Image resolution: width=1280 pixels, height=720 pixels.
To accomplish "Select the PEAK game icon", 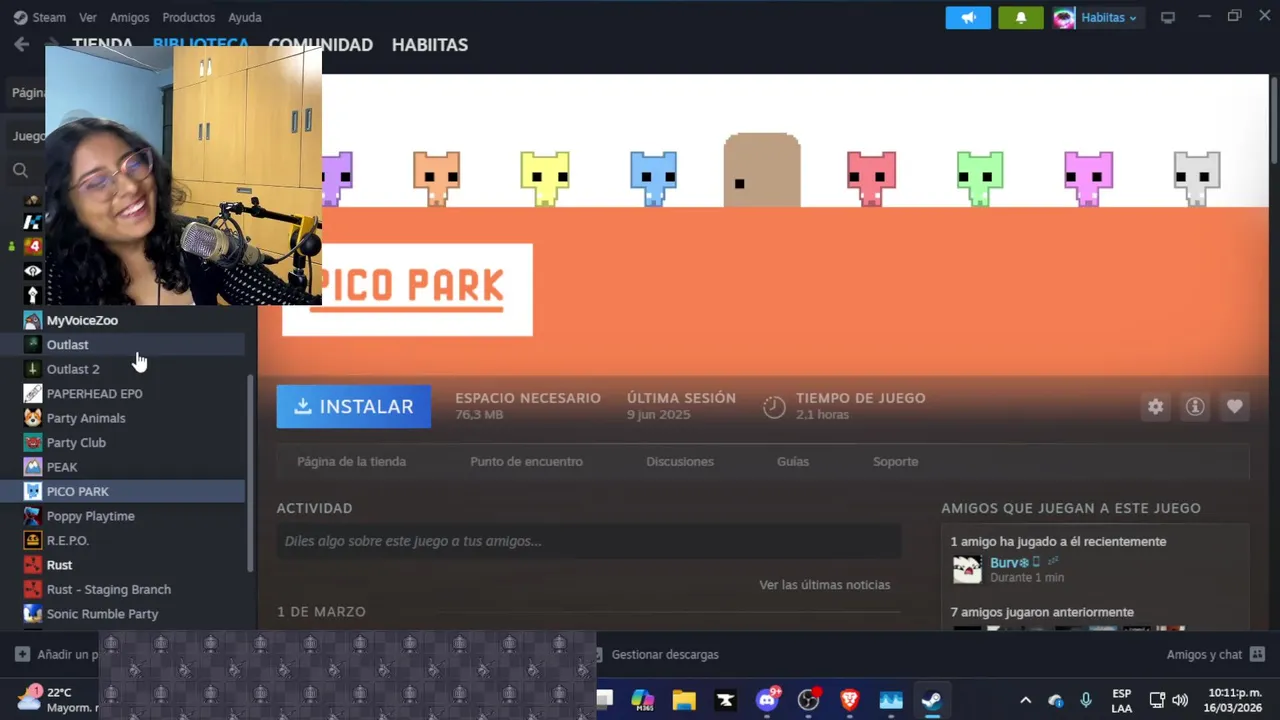I will [33, 467].
